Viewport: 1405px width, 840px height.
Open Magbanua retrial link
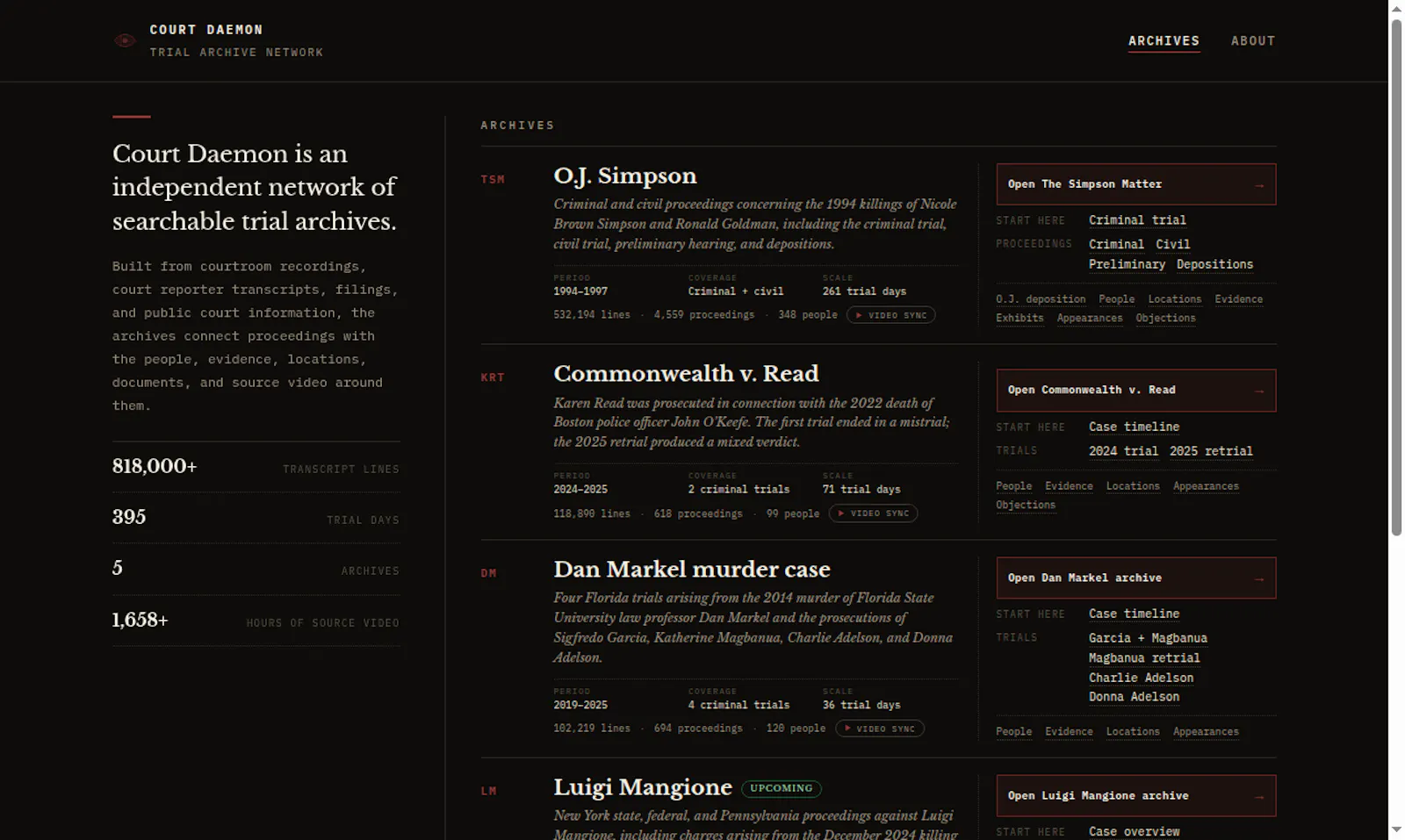(x=1144, y=658)
